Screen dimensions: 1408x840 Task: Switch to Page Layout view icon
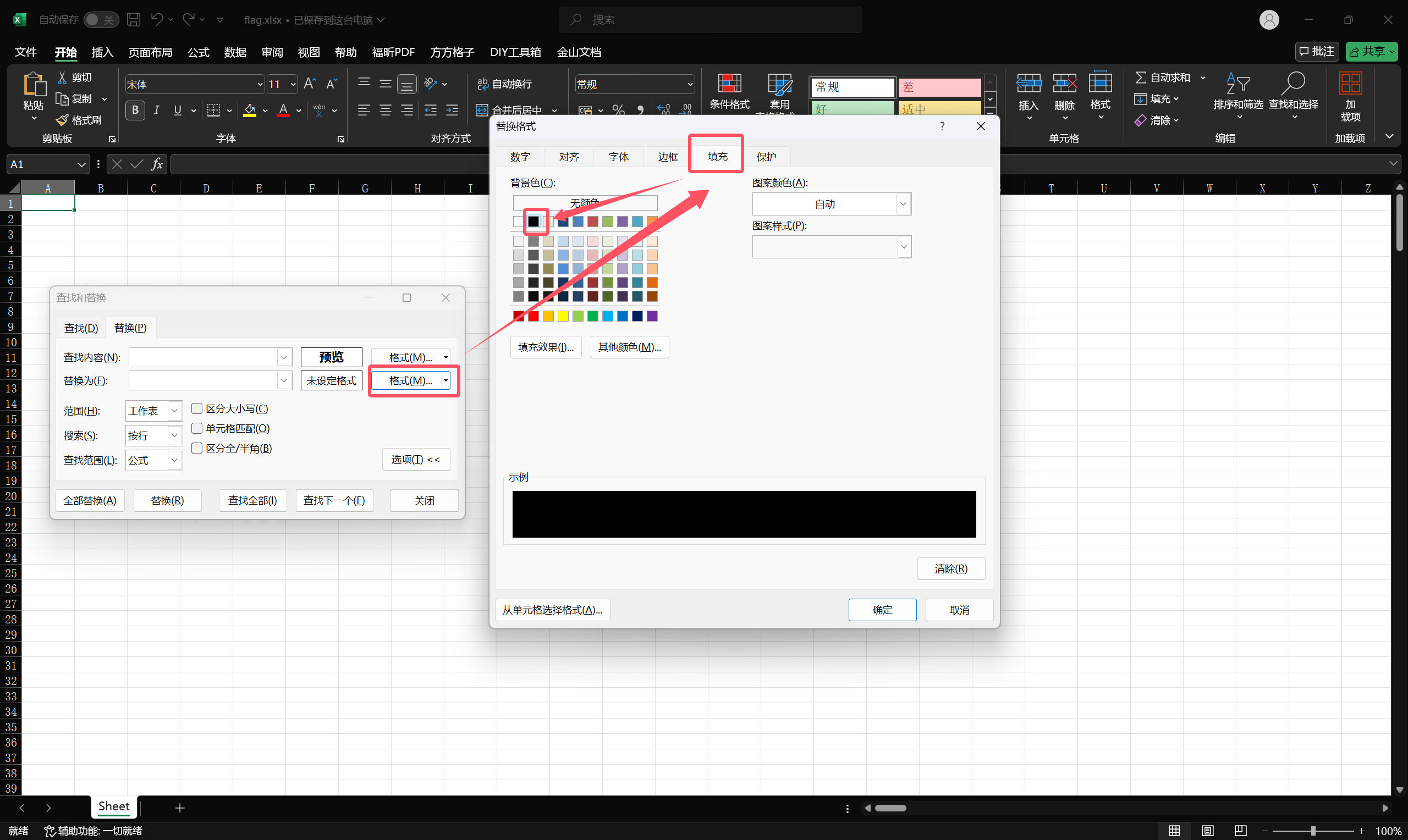pos(1207,830)
